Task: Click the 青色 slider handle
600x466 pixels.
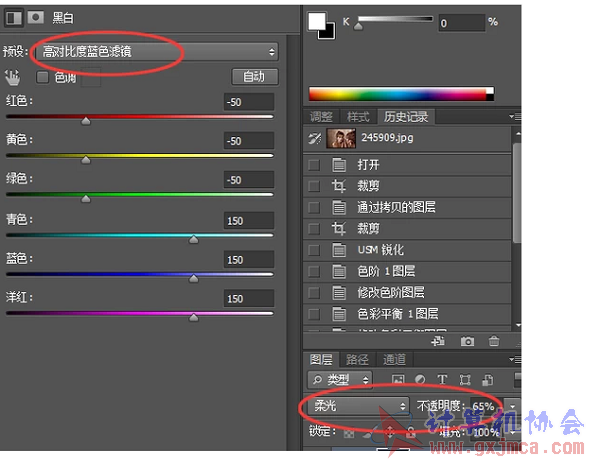Action: pos(194,240)
